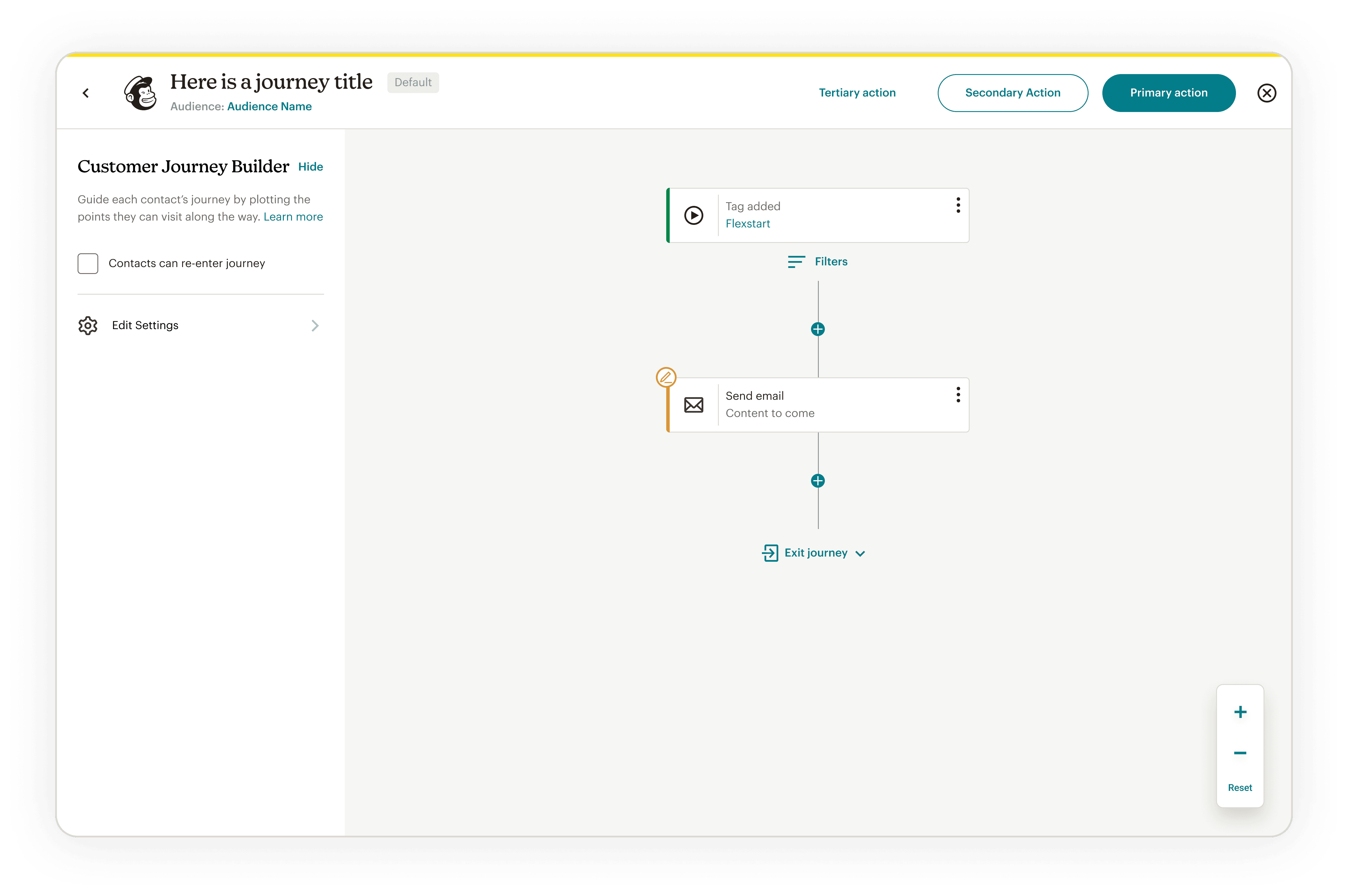The width and height of the screenshot is (1348, 896).
Task: Open Filters for the starting point
Action: [x=817, y=262]
